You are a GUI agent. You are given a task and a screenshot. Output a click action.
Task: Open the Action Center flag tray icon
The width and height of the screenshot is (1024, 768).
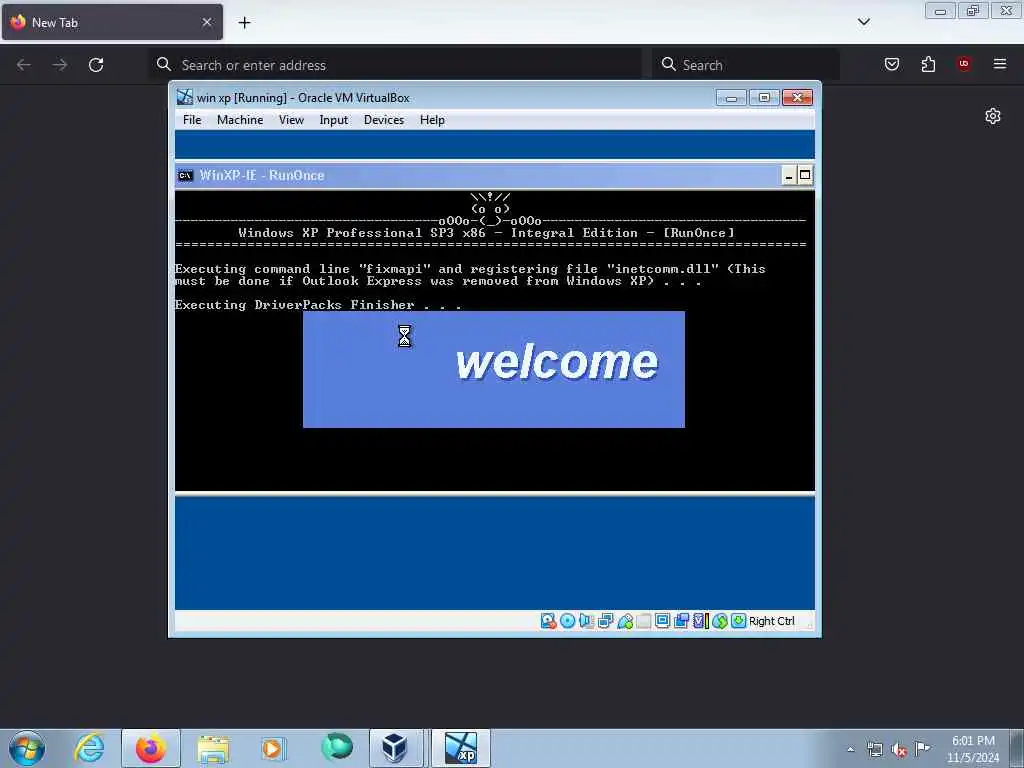coord(922,748)
